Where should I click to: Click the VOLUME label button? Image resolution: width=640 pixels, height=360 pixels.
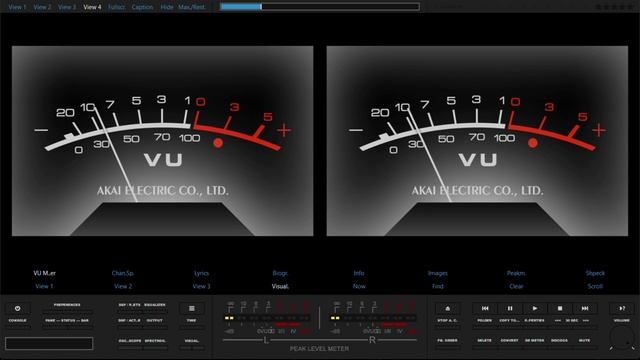pos(622,321)
